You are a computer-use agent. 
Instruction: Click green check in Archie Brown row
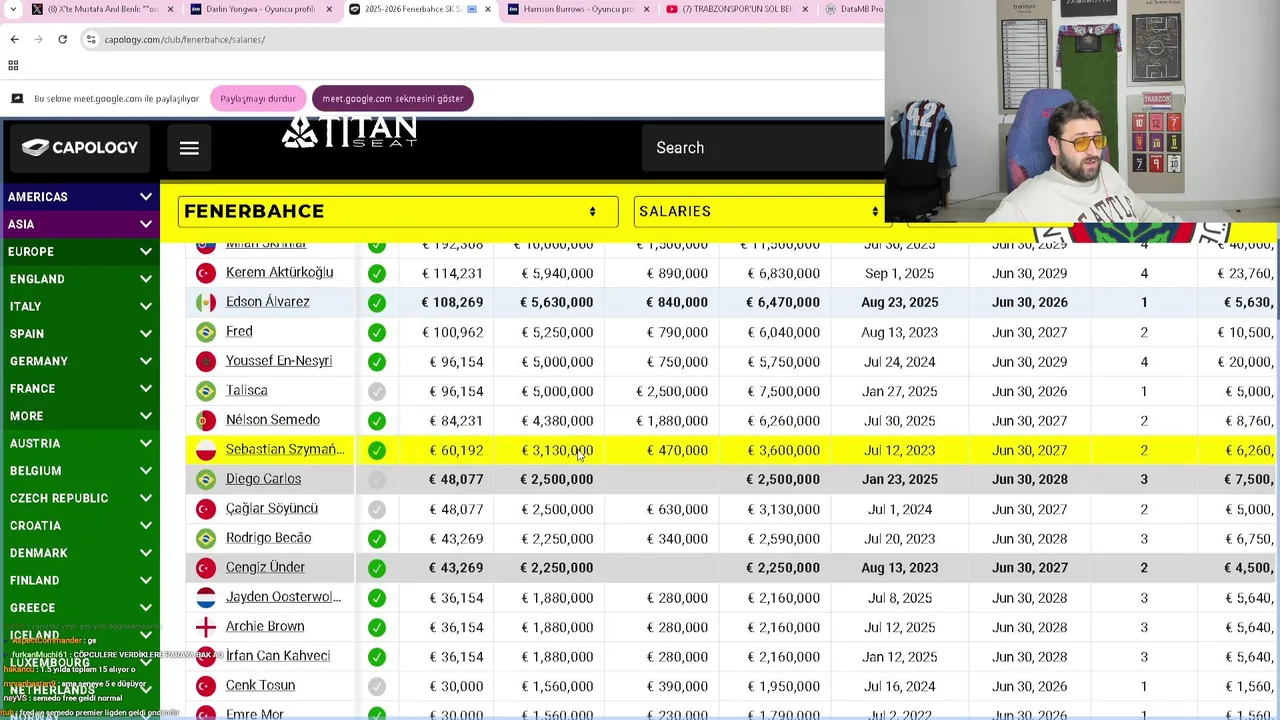click(x=377, y=627)
